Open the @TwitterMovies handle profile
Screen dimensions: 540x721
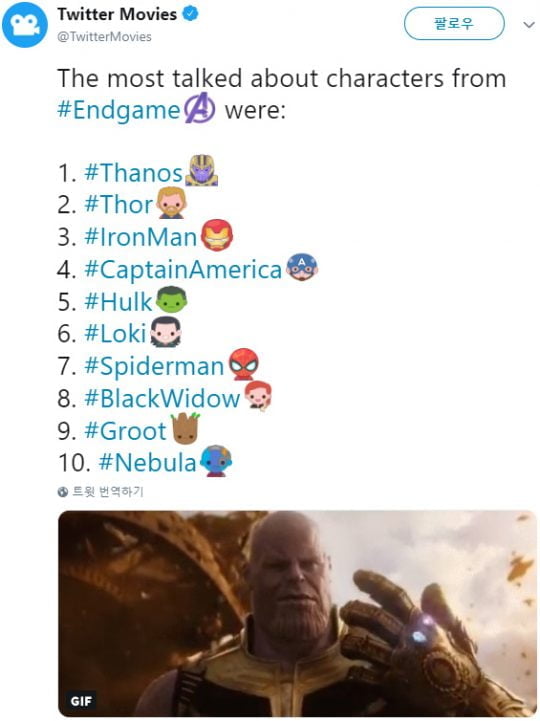coord(104,37)
